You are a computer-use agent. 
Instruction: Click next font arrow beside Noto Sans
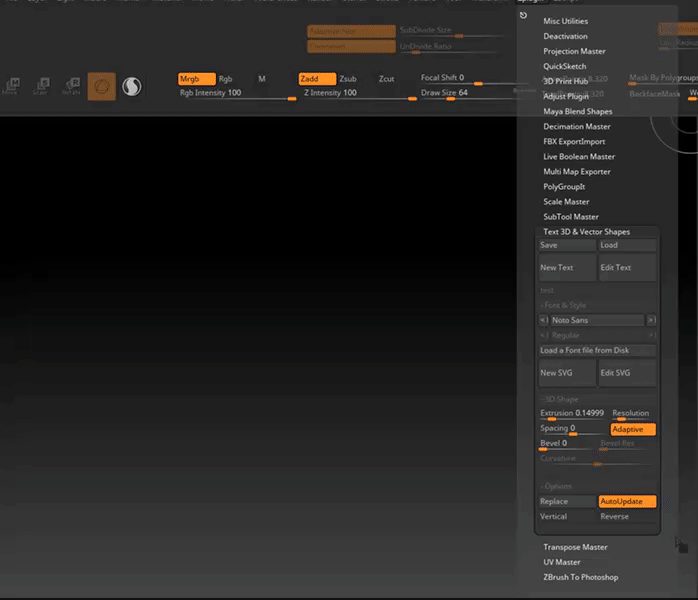tap(651, 320)
